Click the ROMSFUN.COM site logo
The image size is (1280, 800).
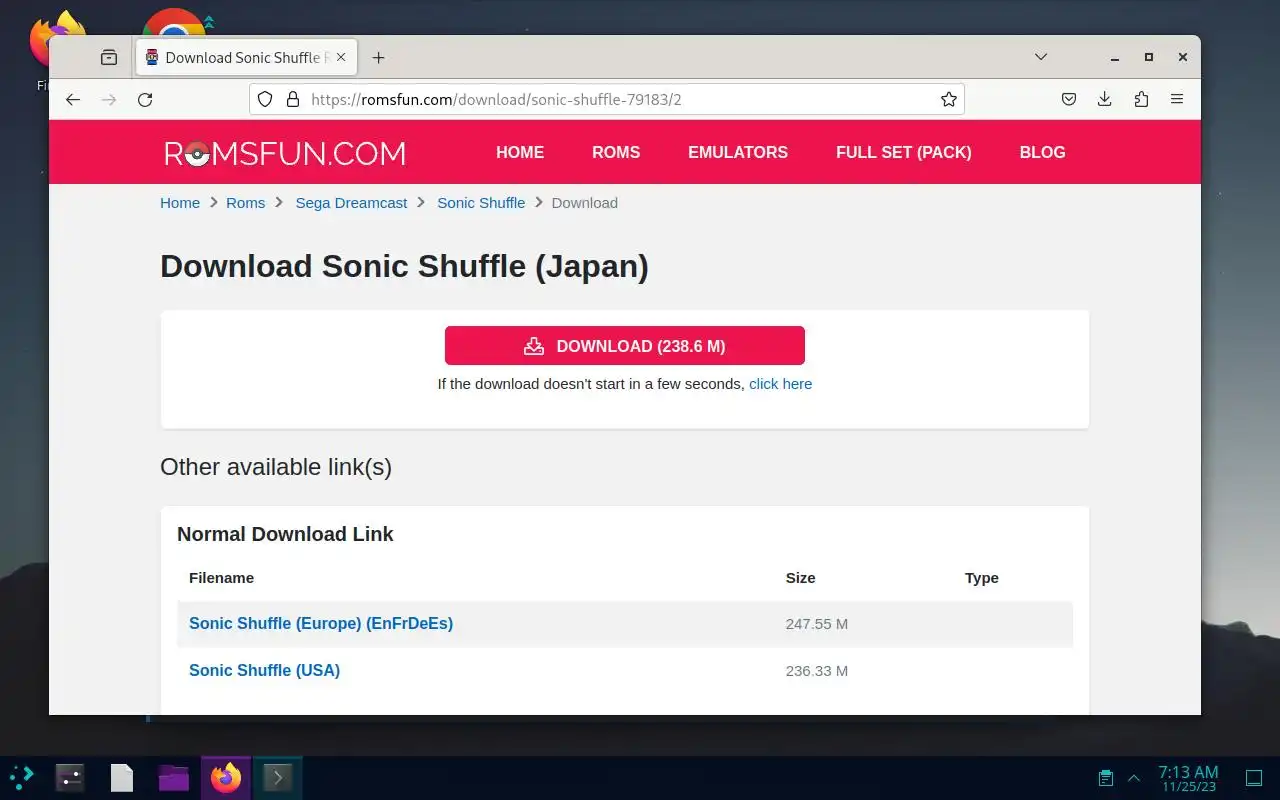(285, 153)
